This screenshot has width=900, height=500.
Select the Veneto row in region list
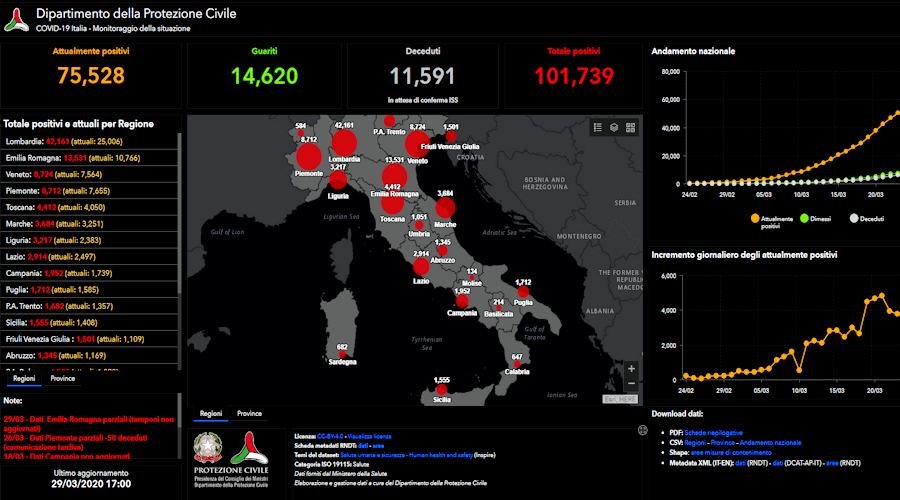tap(89, 175)
